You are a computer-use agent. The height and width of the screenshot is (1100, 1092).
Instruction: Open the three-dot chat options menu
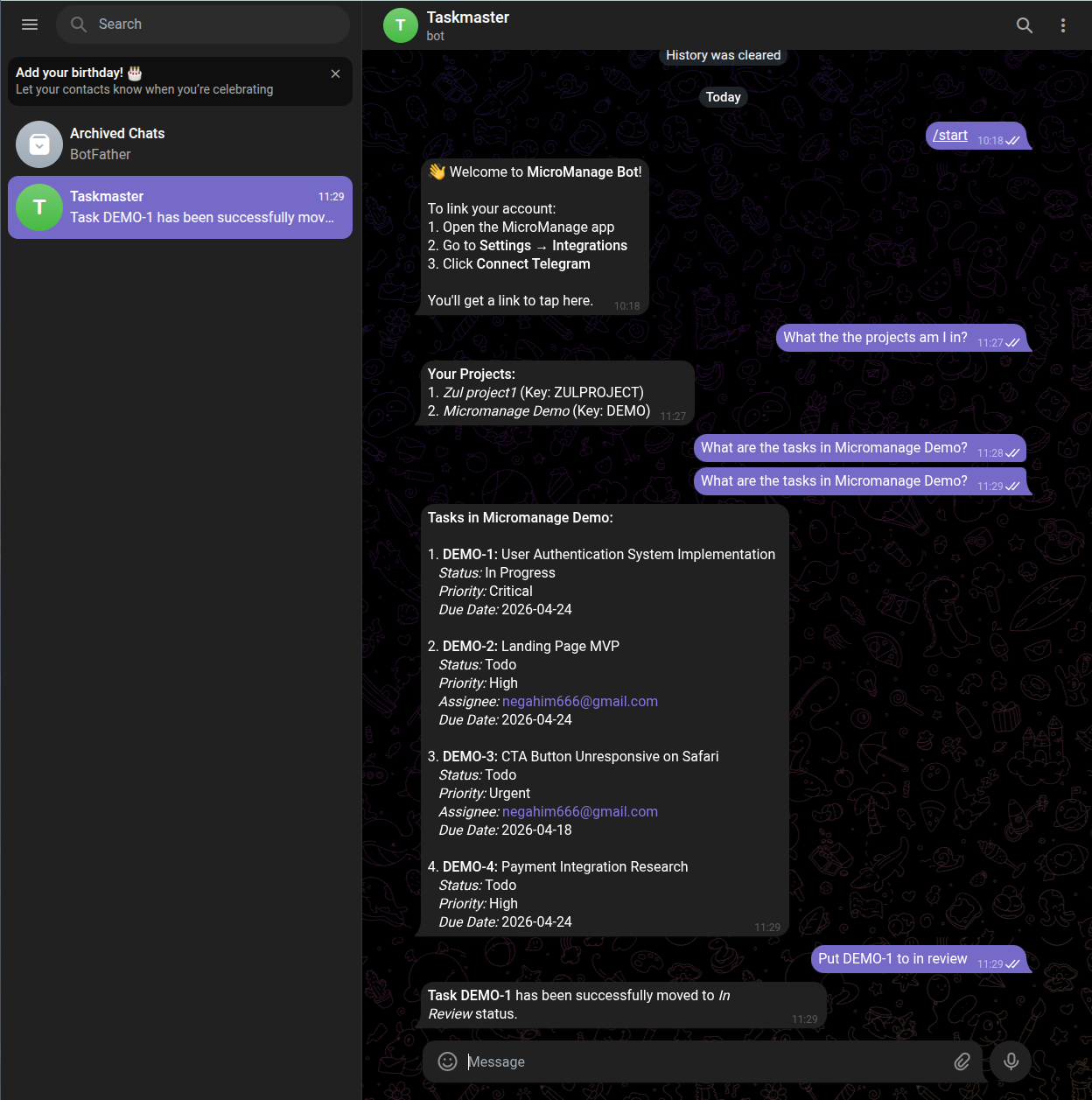(1063, 25)
